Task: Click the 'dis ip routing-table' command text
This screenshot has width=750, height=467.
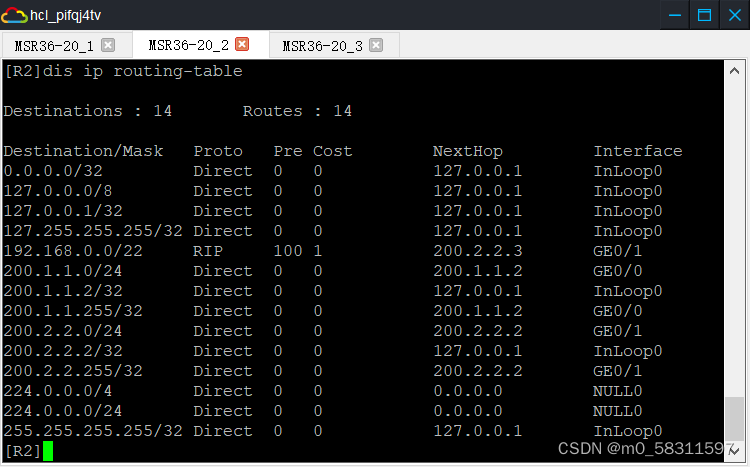Action: 143,71
